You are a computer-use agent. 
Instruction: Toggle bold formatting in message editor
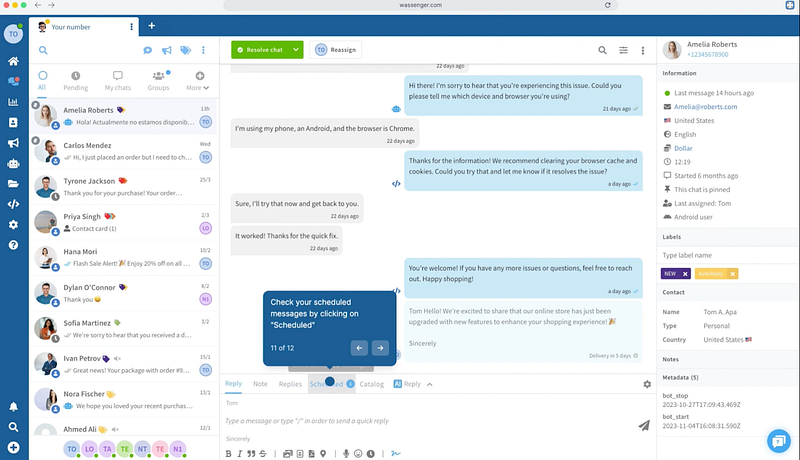pos(228,453)
